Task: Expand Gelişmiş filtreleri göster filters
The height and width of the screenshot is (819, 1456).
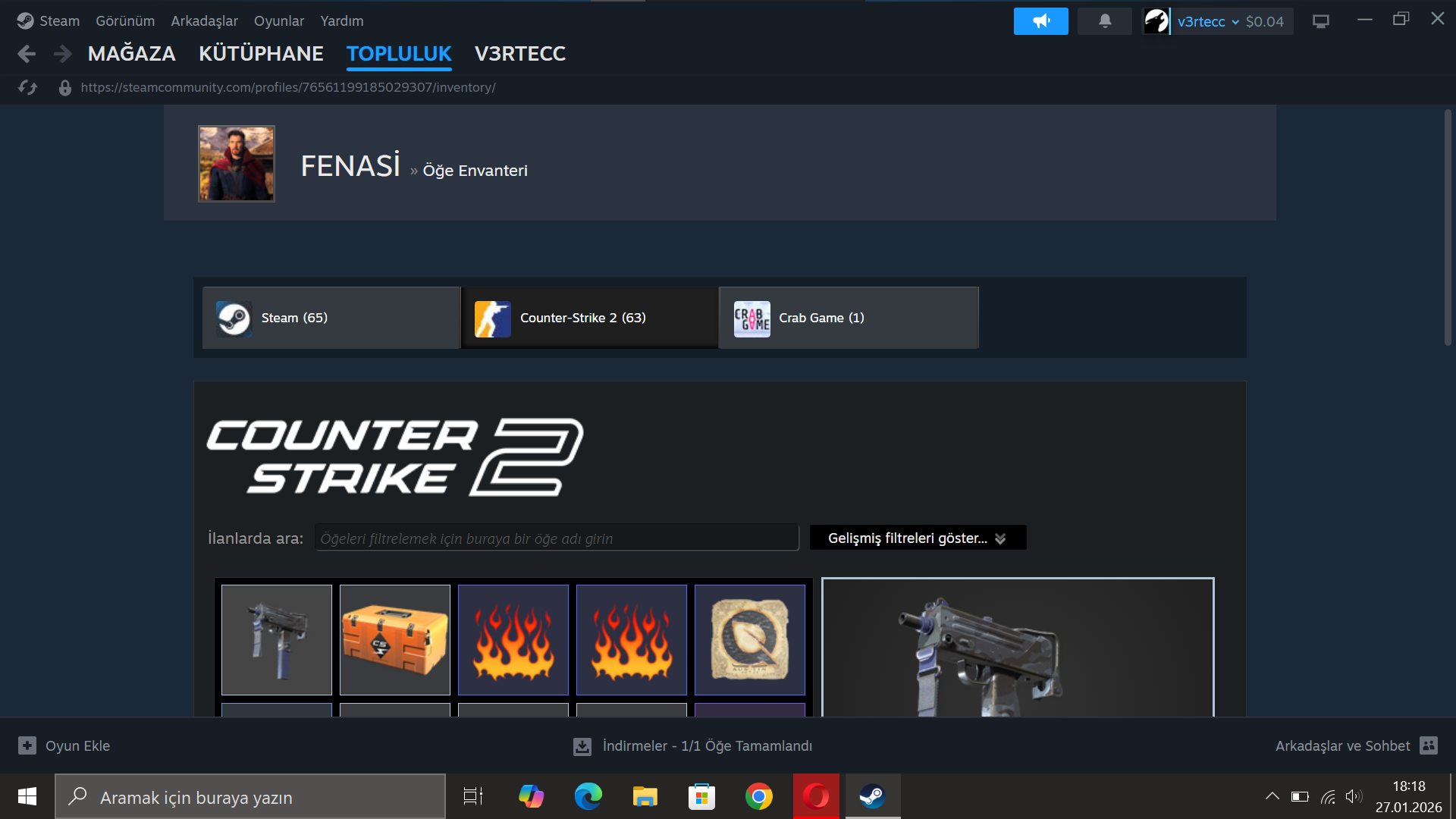Action: coord(918,538)
